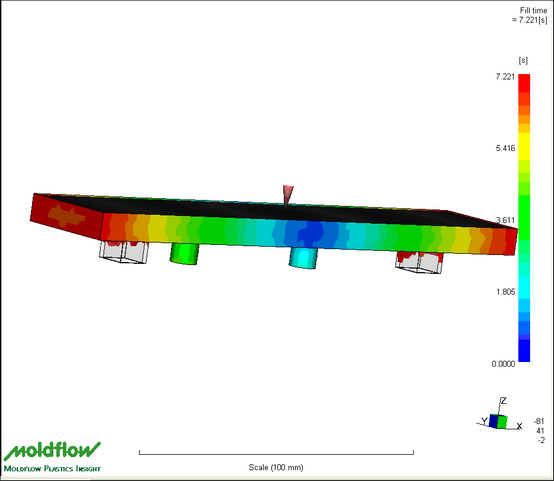Click the yellow band of the color legend
The image size is (554, 481).
click(x=524, y=146)
